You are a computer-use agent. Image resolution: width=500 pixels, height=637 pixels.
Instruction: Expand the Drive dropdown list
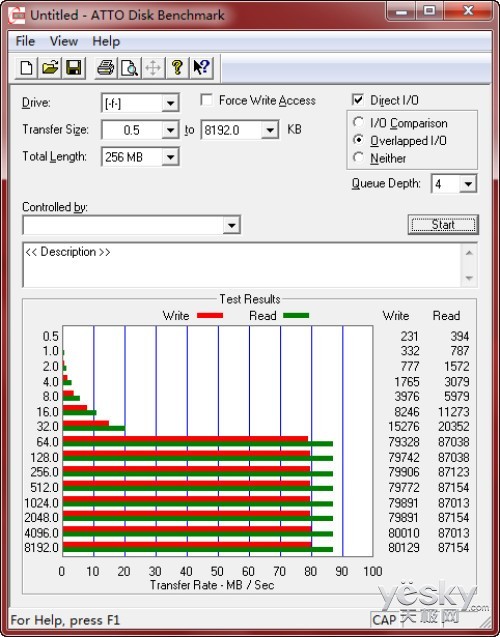click(x=170, y=103)
